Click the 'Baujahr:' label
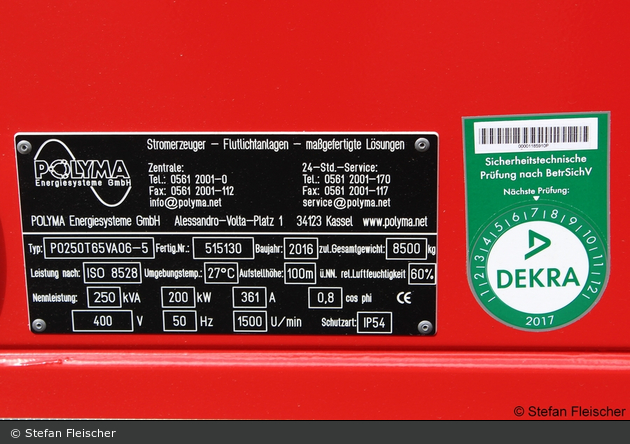Viewport: 630px width, 444px height. click(x=269, y=249)
